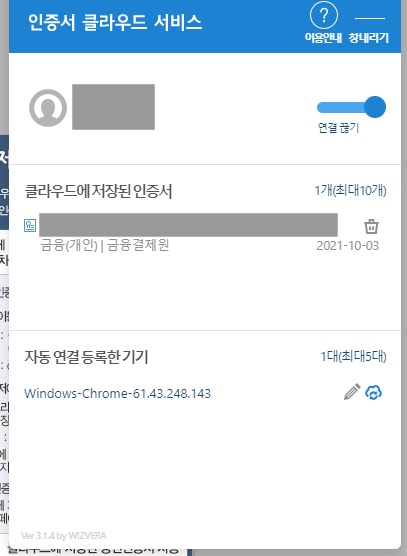Click the 자동 연결 등록한 기기 section heading
Image resolution: width=407 pixels, height=556 pixels.
pos(86,357)
